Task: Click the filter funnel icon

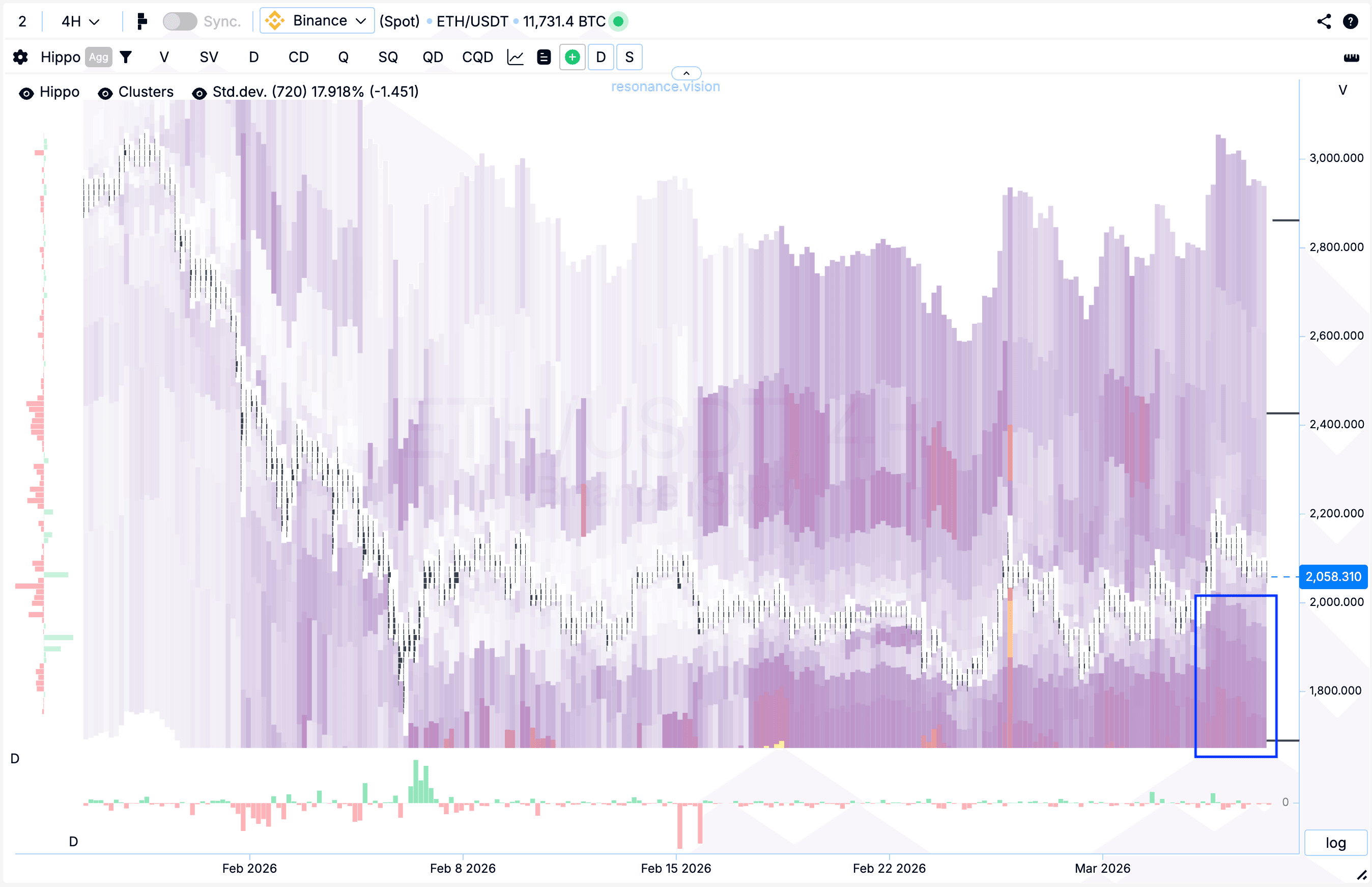Action: point(126,57)
